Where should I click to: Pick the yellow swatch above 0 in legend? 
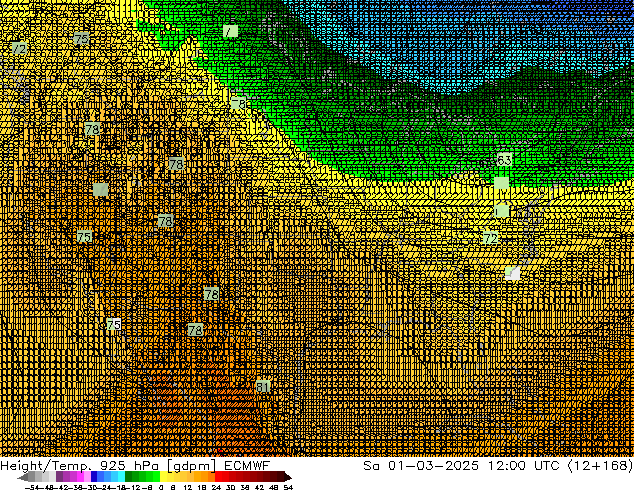pos(164,477)
